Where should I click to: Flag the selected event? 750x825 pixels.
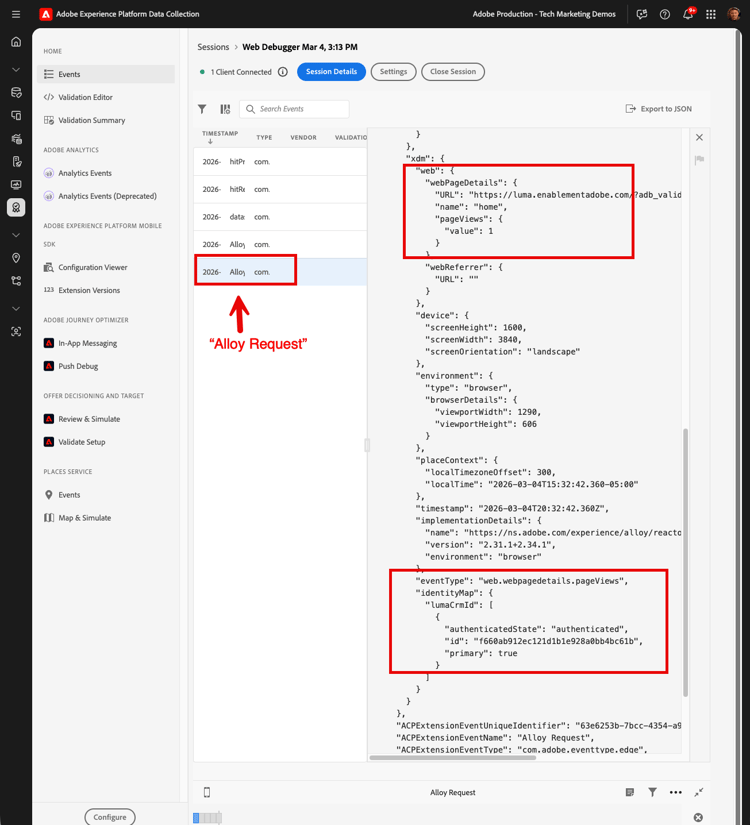point(699,160)
